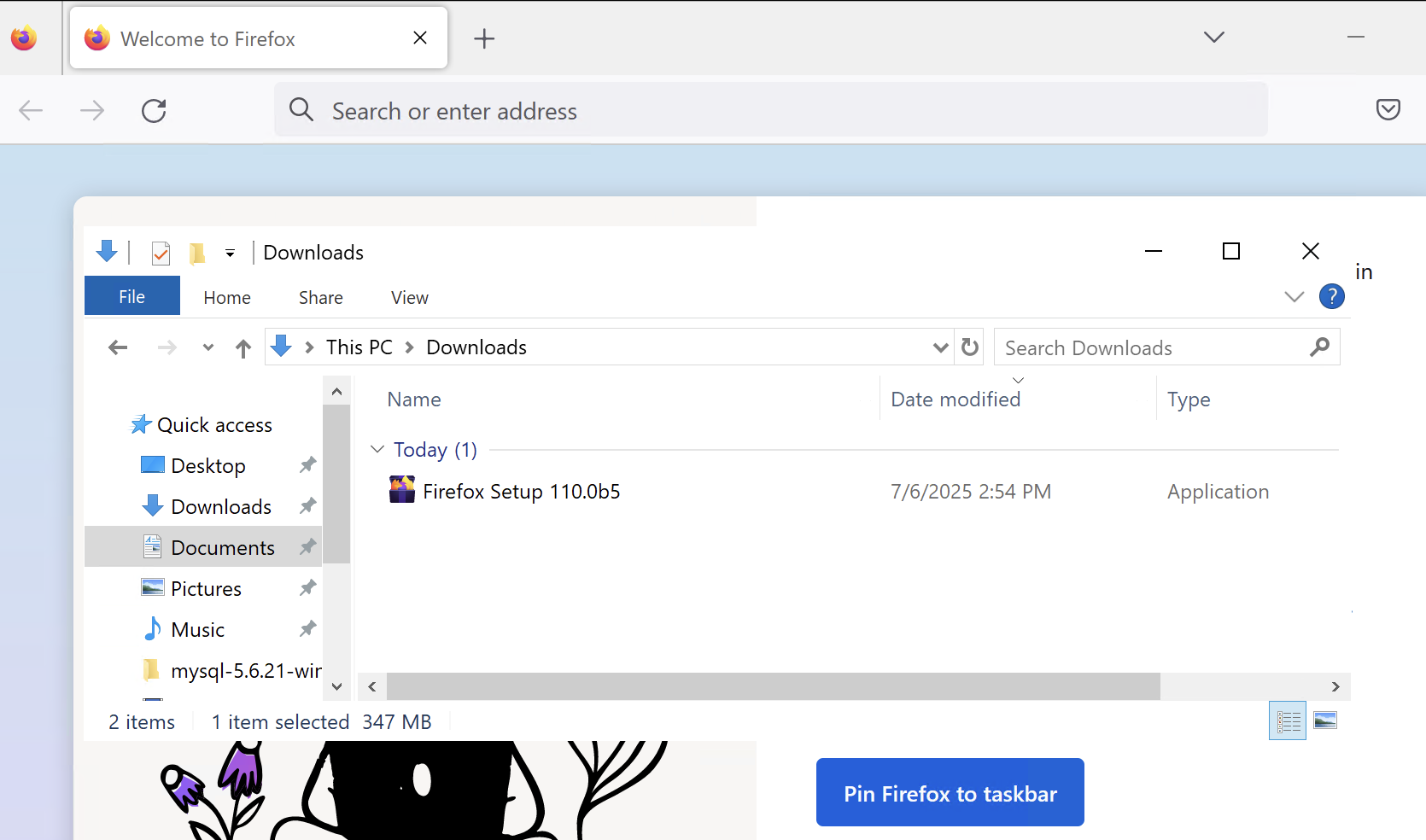Open Pictures in the navigation pane
1426x840 pixels.
(206, 589)
